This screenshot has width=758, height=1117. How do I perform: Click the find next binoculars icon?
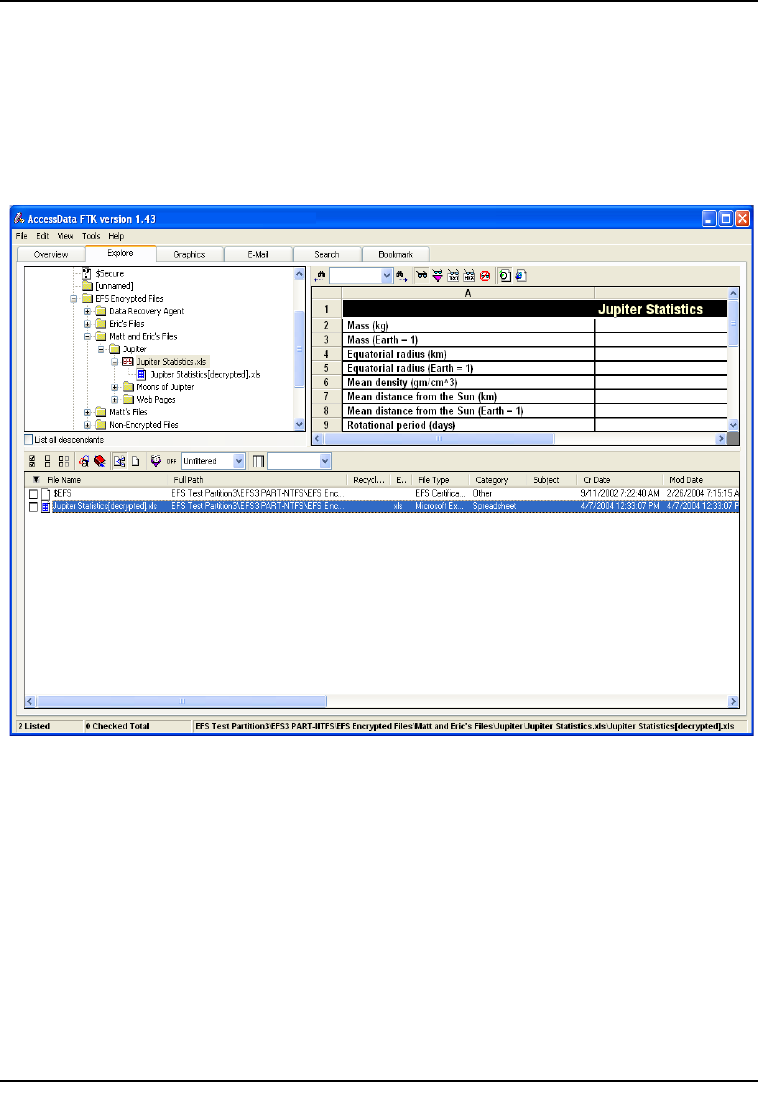tap(402, 276)
